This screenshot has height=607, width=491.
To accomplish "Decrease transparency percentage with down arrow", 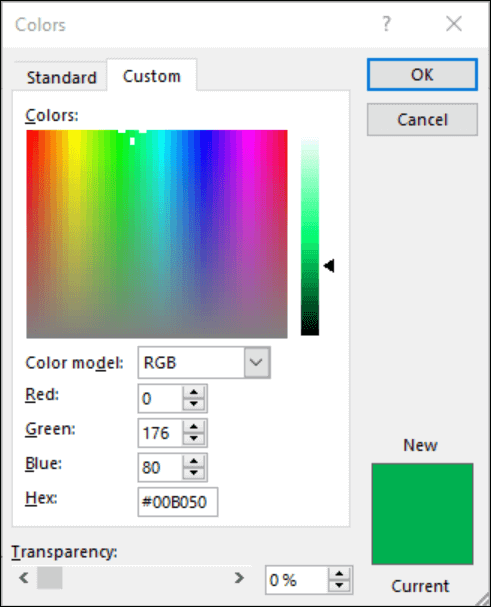I will [x=339, y=586].
